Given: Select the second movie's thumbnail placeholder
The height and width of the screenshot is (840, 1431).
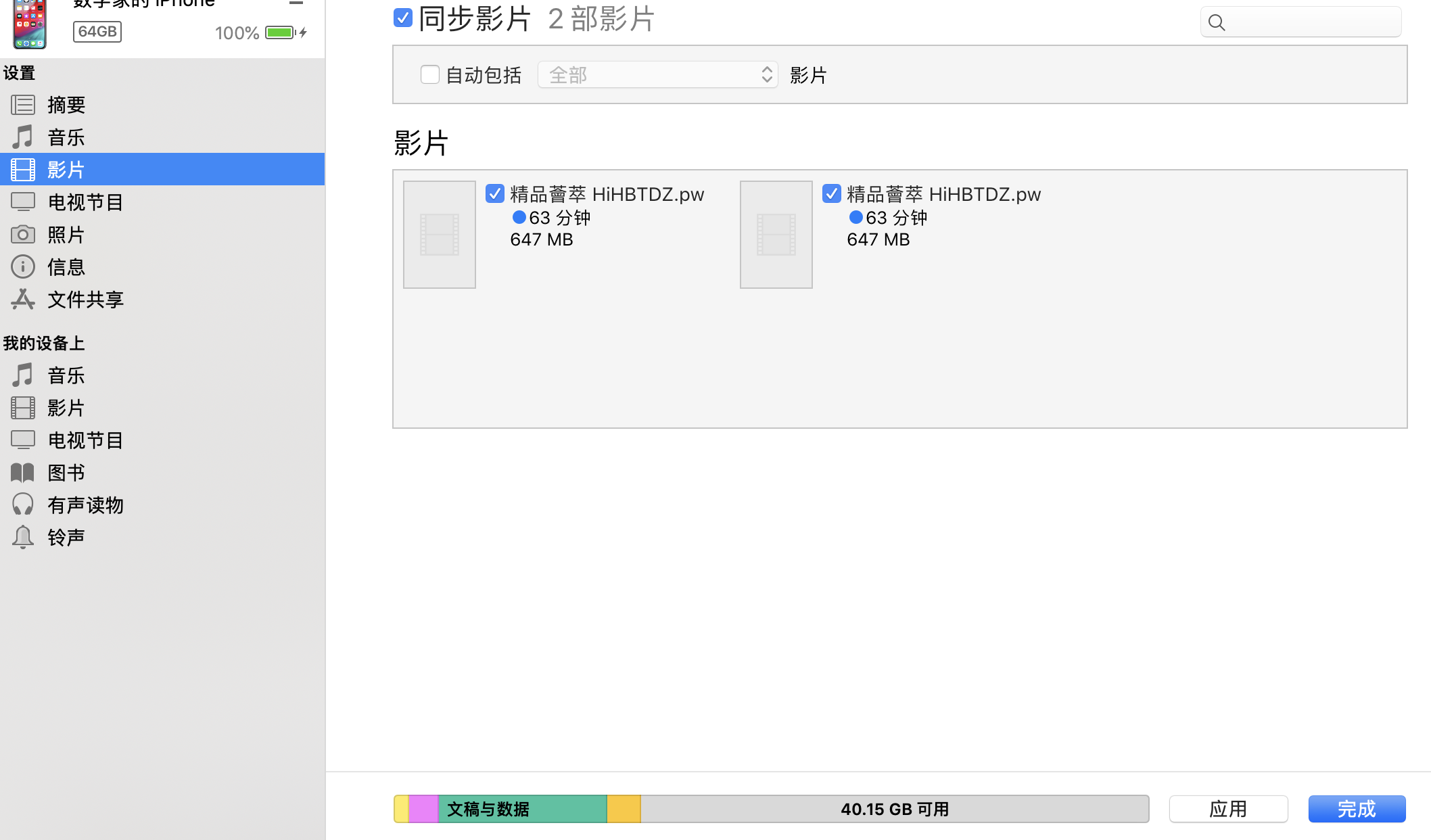Looking at the screenshot, I should click(x=776, y=235).
